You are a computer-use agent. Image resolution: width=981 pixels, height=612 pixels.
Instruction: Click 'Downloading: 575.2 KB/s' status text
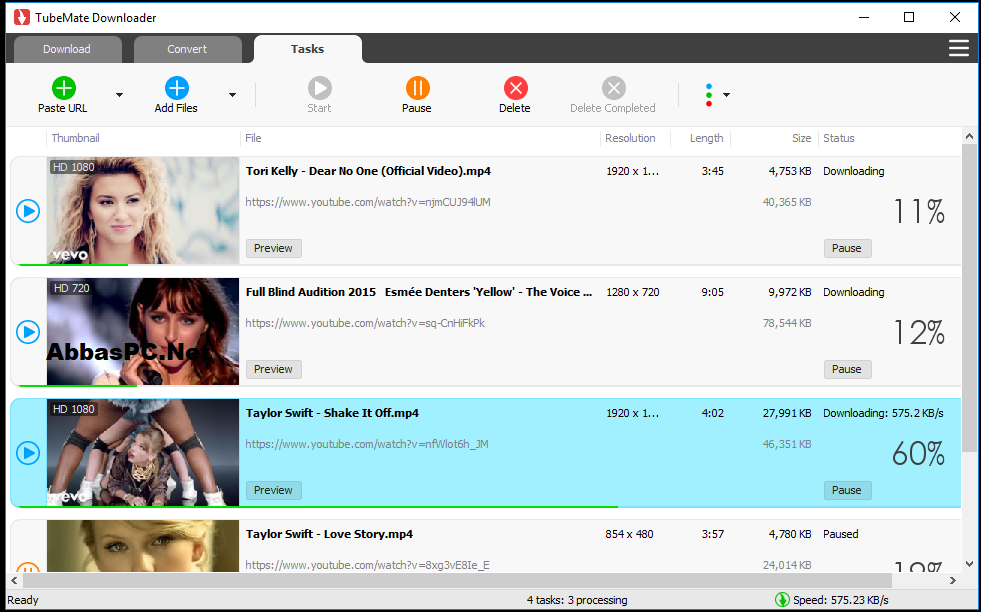pos(883,413)
